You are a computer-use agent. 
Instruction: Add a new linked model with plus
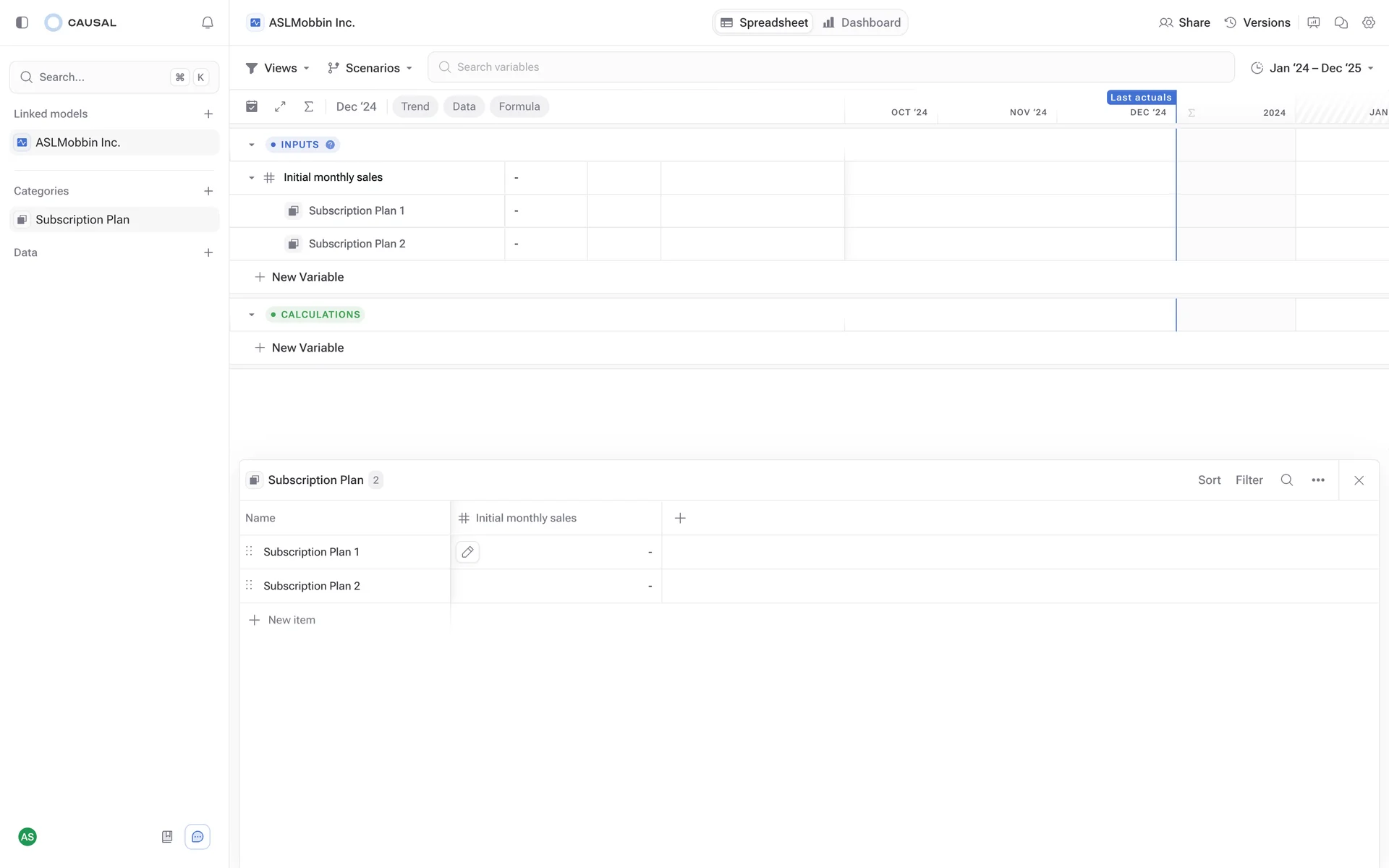click(208, 114)
